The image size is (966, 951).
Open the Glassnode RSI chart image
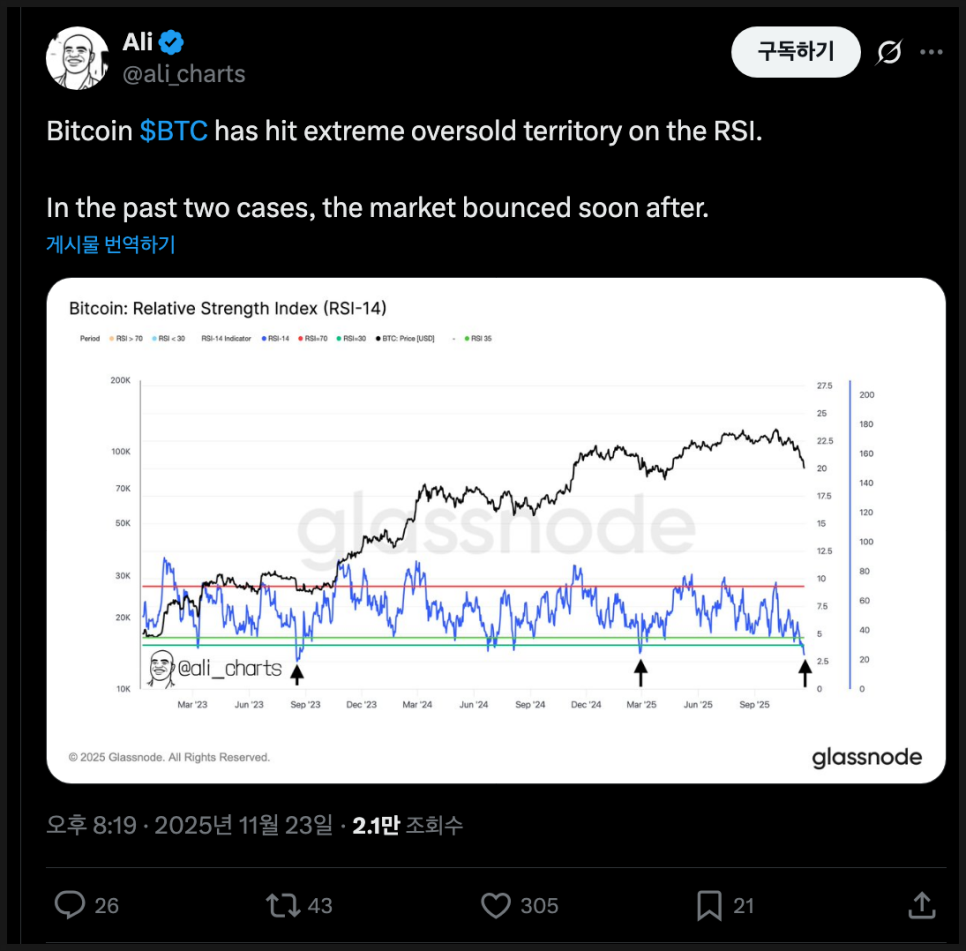495,530
